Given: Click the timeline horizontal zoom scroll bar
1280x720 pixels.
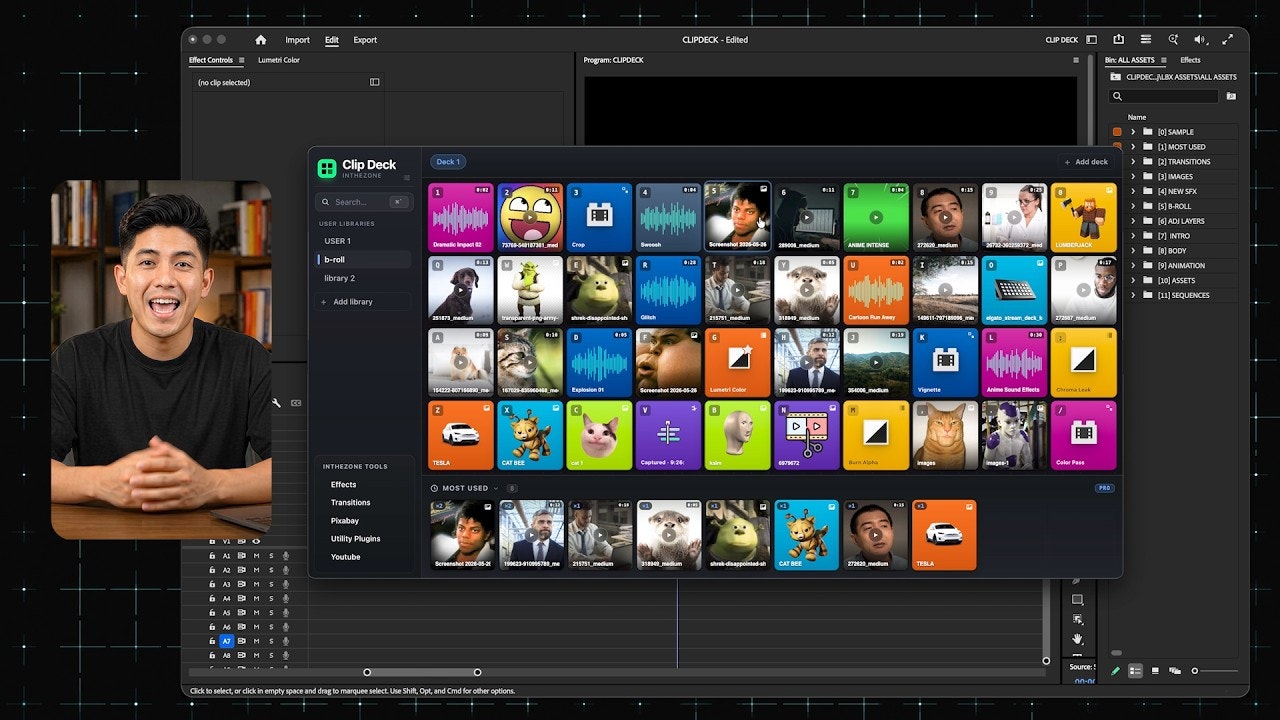Looking at the screenshot, I should coord(422,672).
